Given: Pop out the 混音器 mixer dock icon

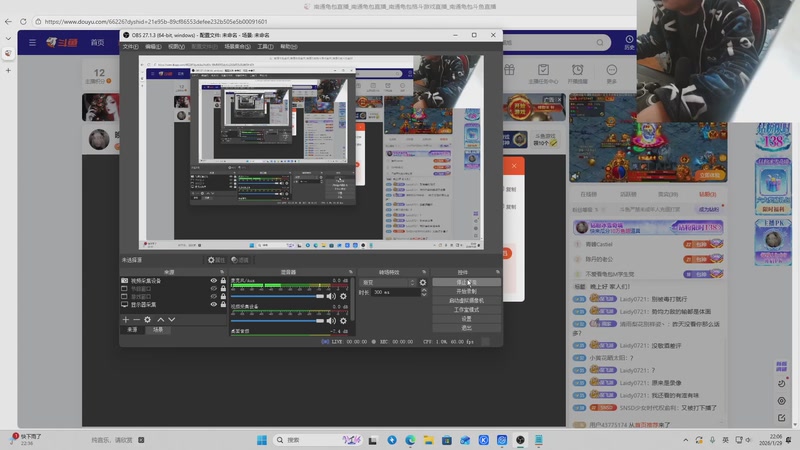Looking at the screenshot, I should pos(351,272).
